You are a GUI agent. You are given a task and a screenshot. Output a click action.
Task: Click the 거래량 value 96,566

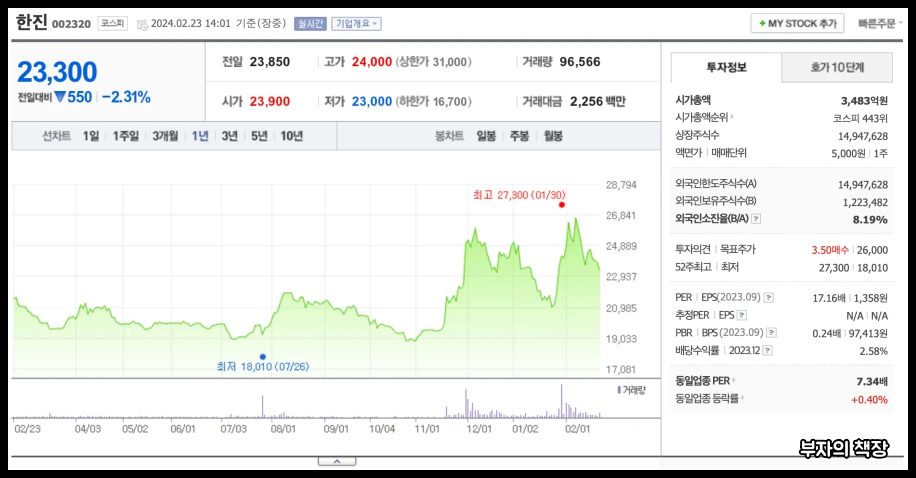tap(580, 62)
